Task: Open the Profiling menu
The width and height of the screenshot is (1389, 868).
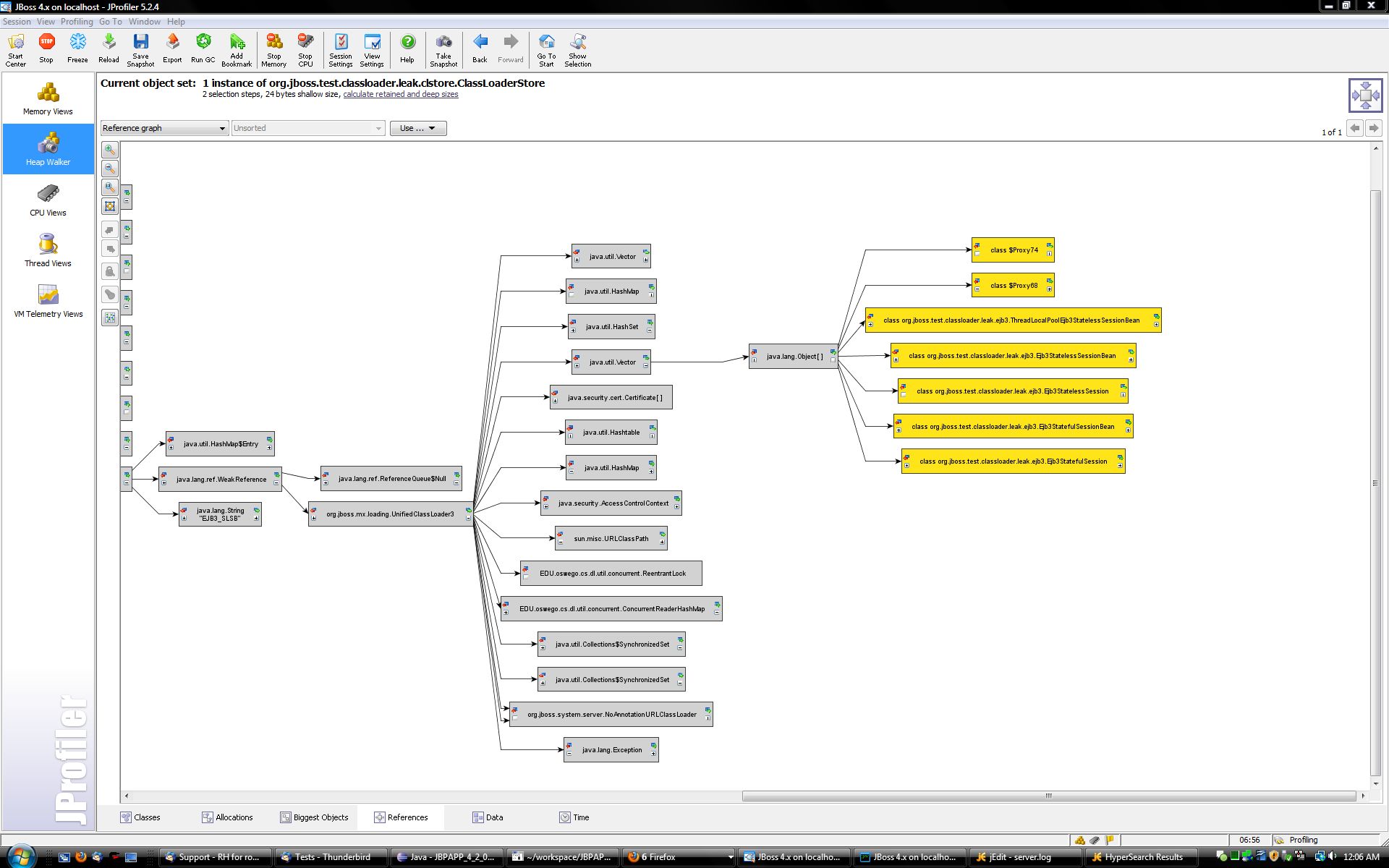Action: click(77, 22)
